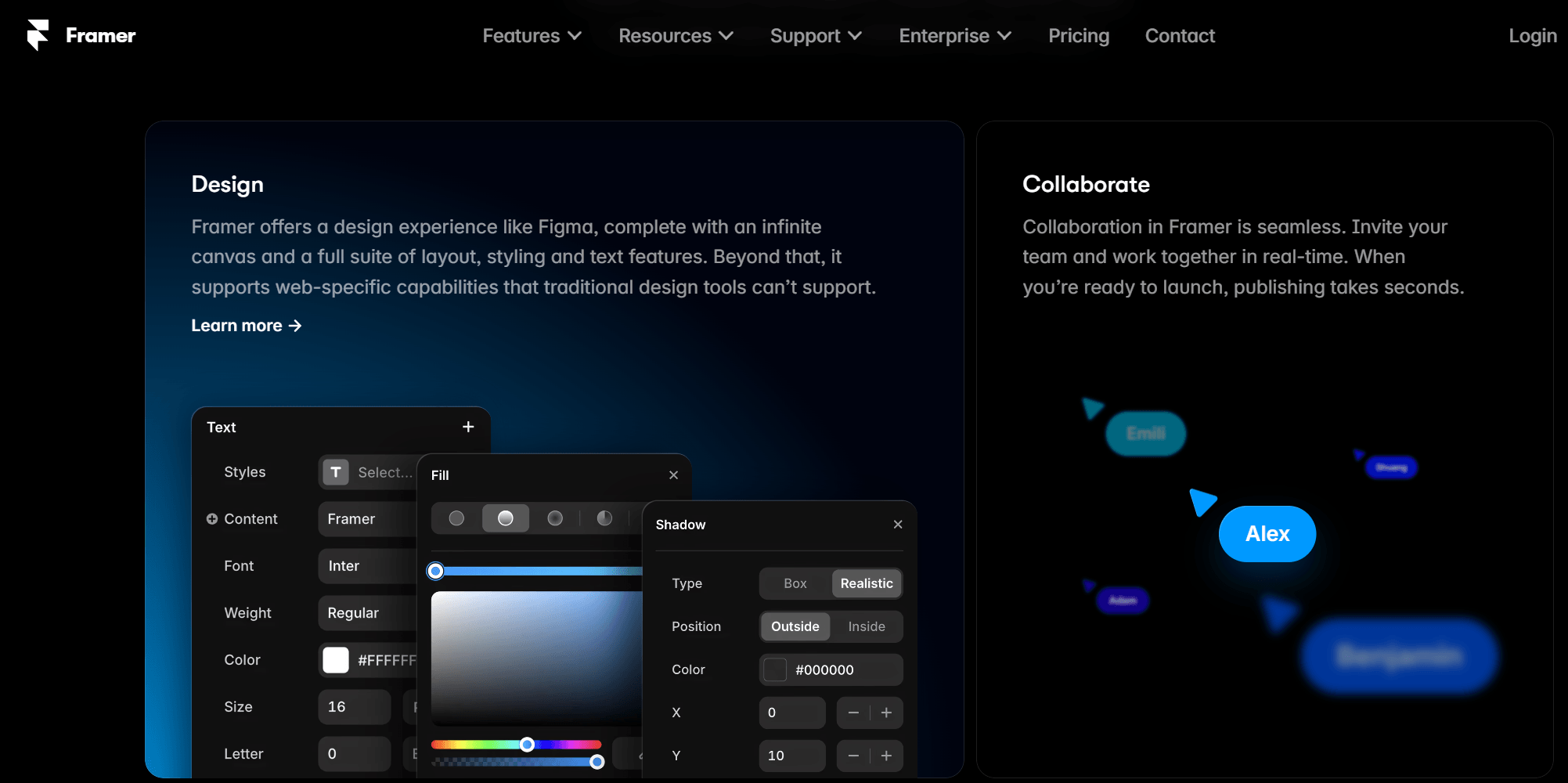This screenshot has width=1568, height=783.
Task: Increase the shadow Y value
Action: click(x=886, y=756)
